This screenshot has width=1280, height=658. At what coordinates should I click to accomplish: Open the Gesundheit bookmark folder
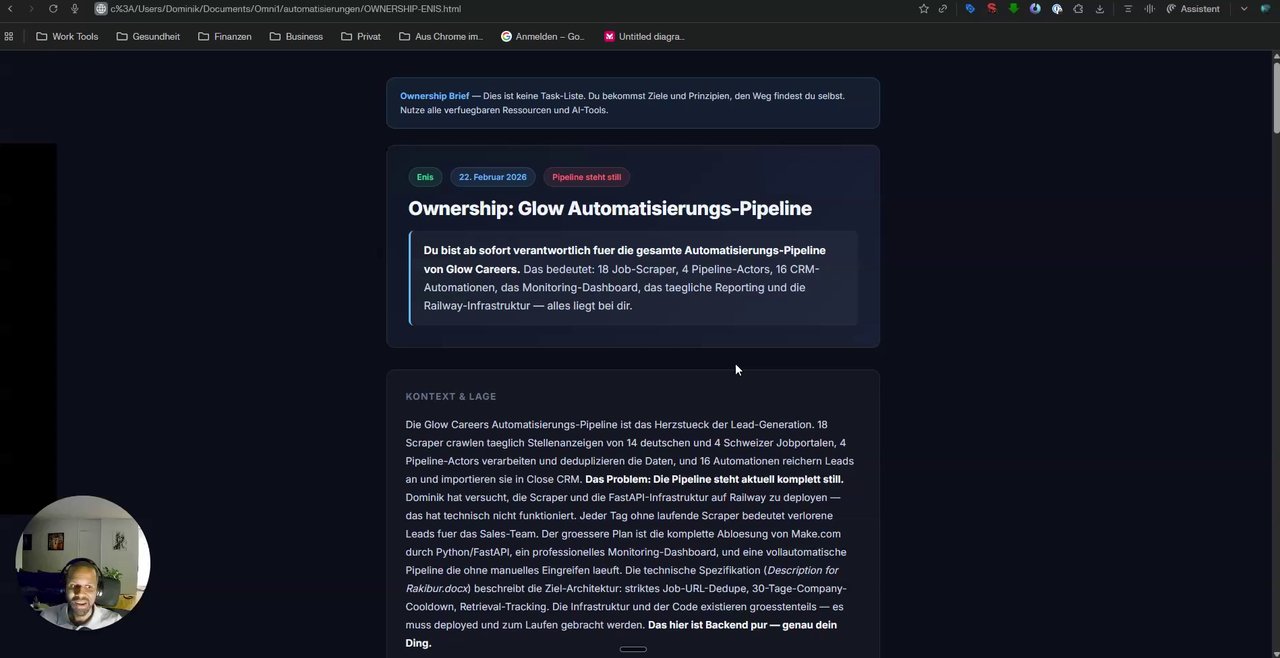point(148,36)
